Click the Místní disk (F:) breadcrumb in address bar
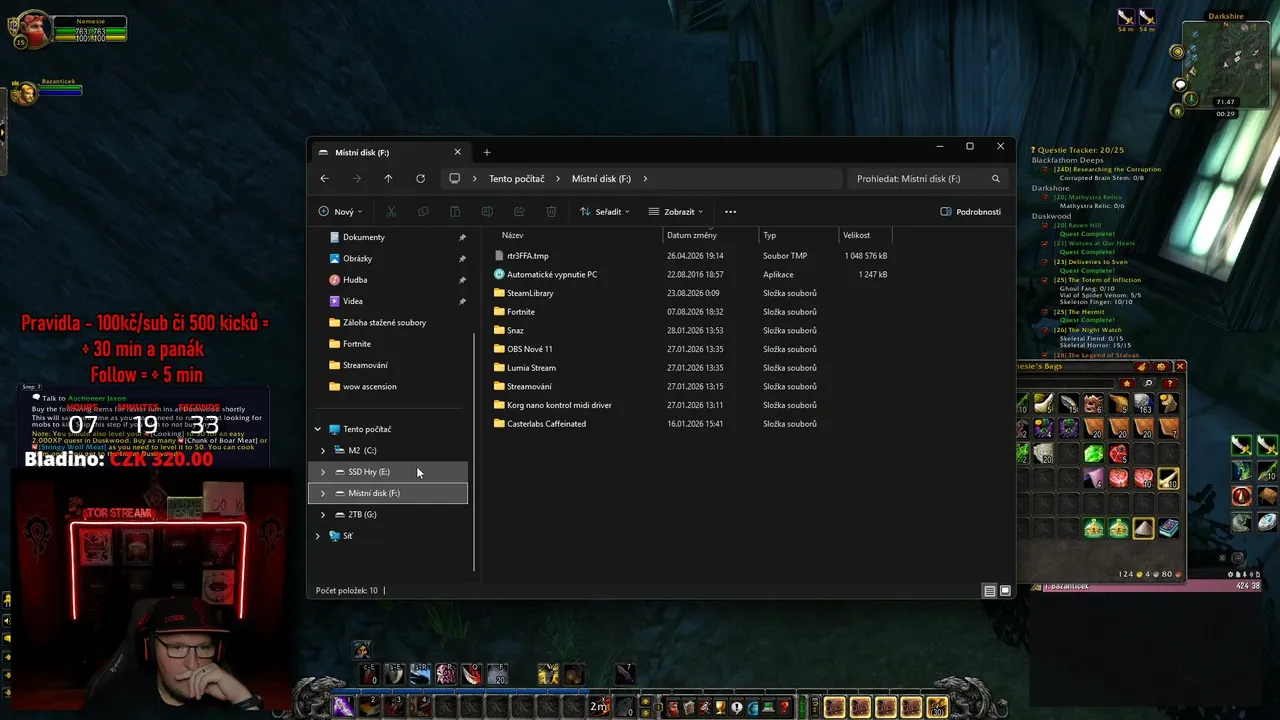The height and width of the screenshot is (720, 1280). [x=601, y=179]
